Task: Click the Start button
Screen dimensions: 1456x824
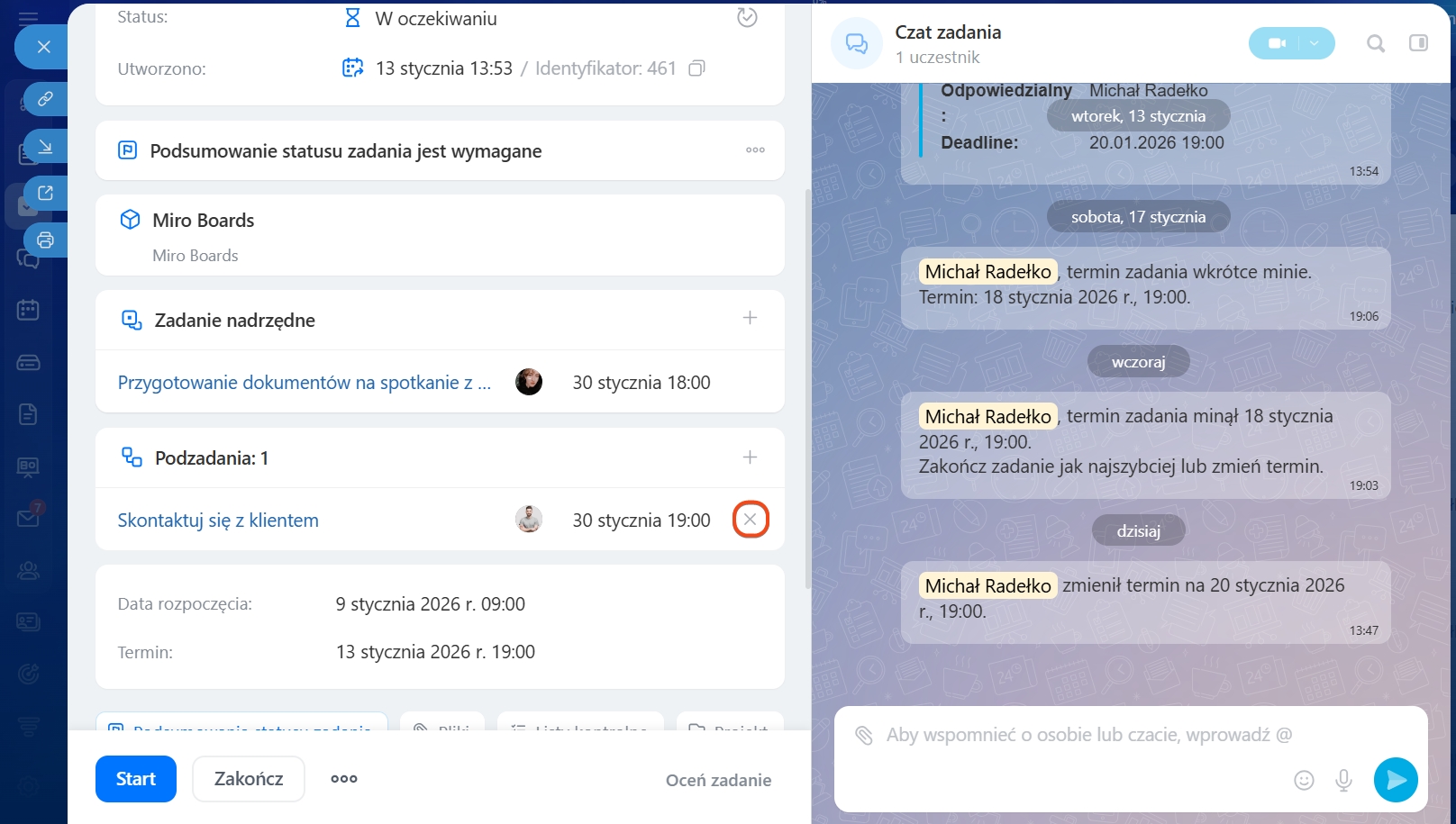Action: (x=136, y=779)
